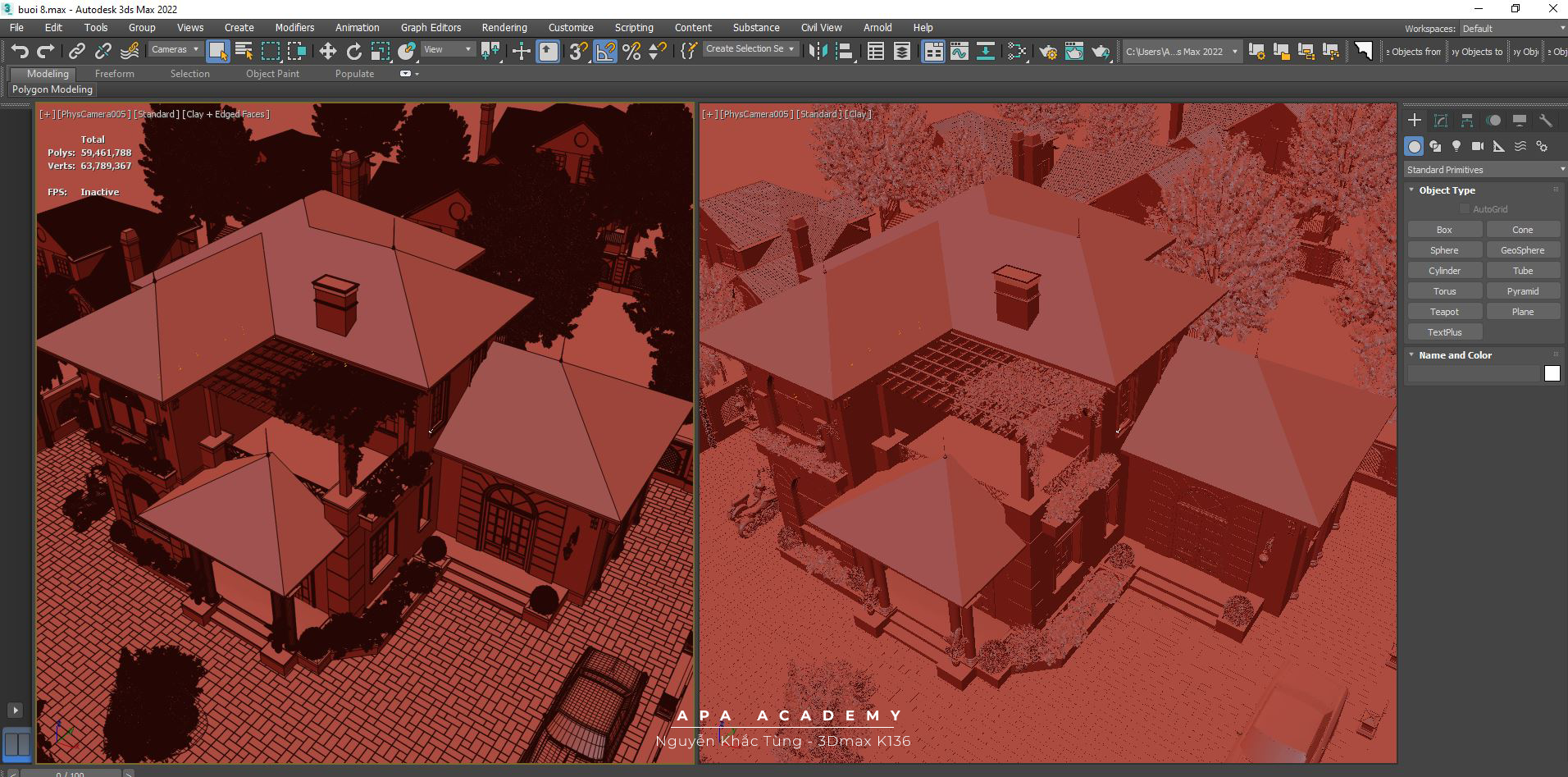Click the GeoSphere object button

1522,250
